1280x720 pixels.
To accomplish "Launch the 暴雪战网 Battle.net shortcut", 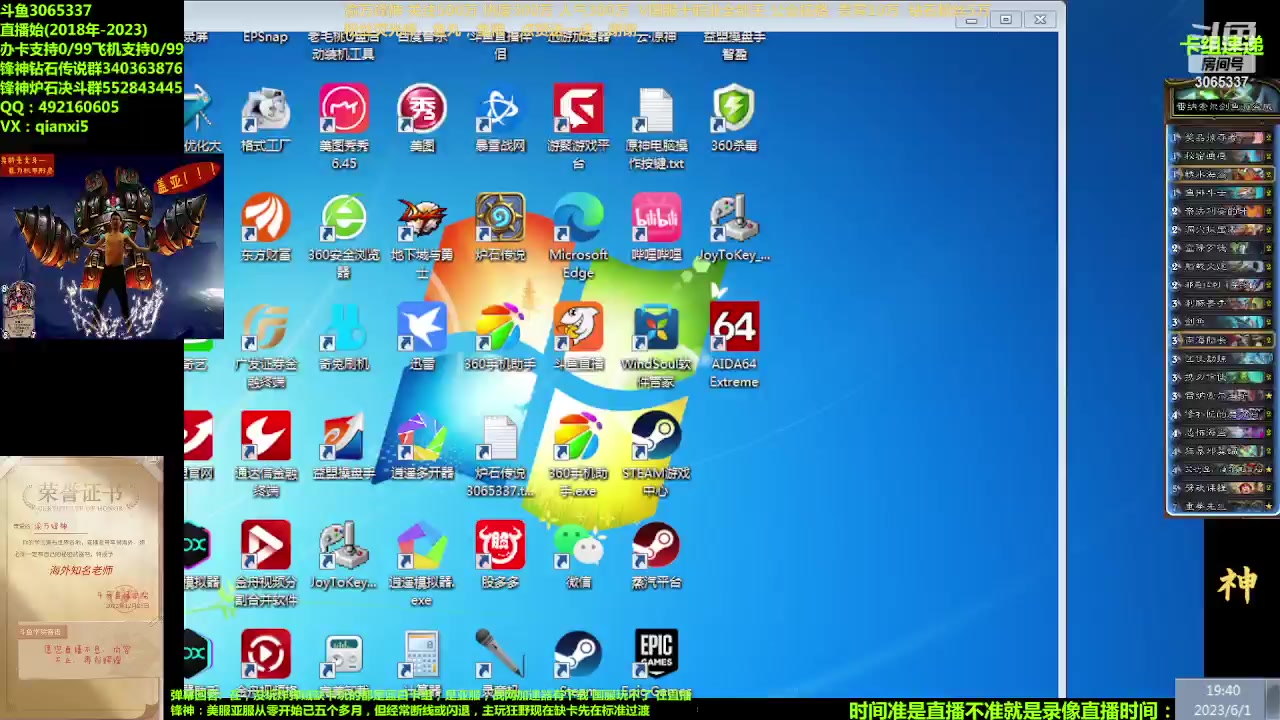I will click(x=500, y=120).
